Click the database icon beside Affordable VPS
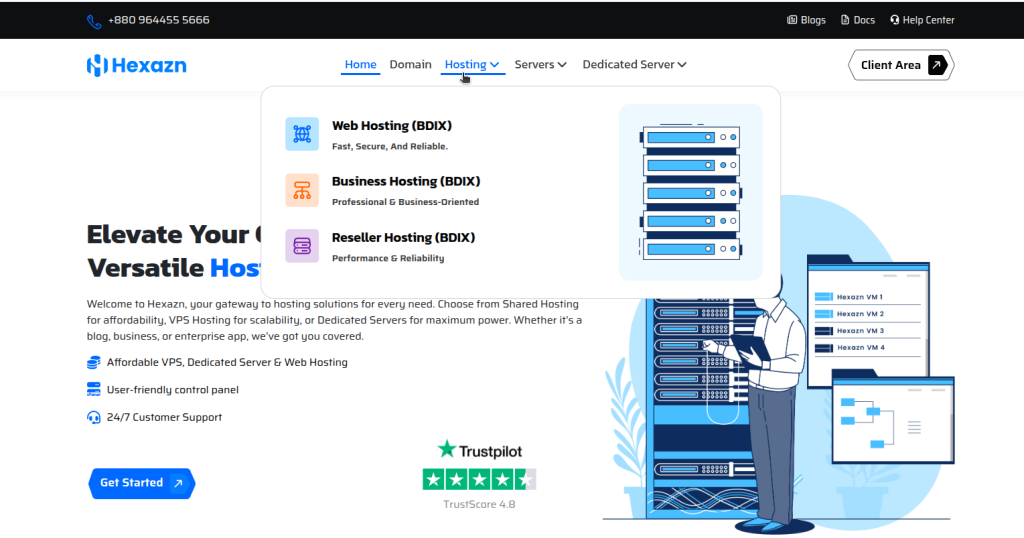The height and width of the screenshot is (538, 1024). coord(93,363)
